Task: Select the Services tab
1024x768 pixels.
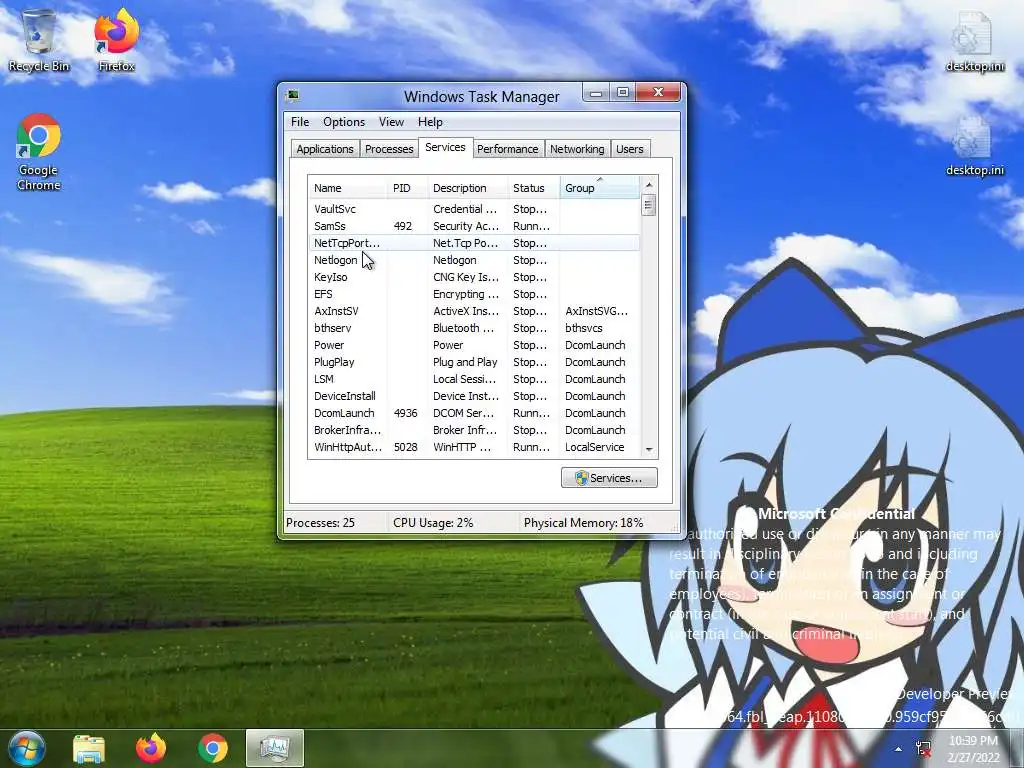Action: [445, 148]
